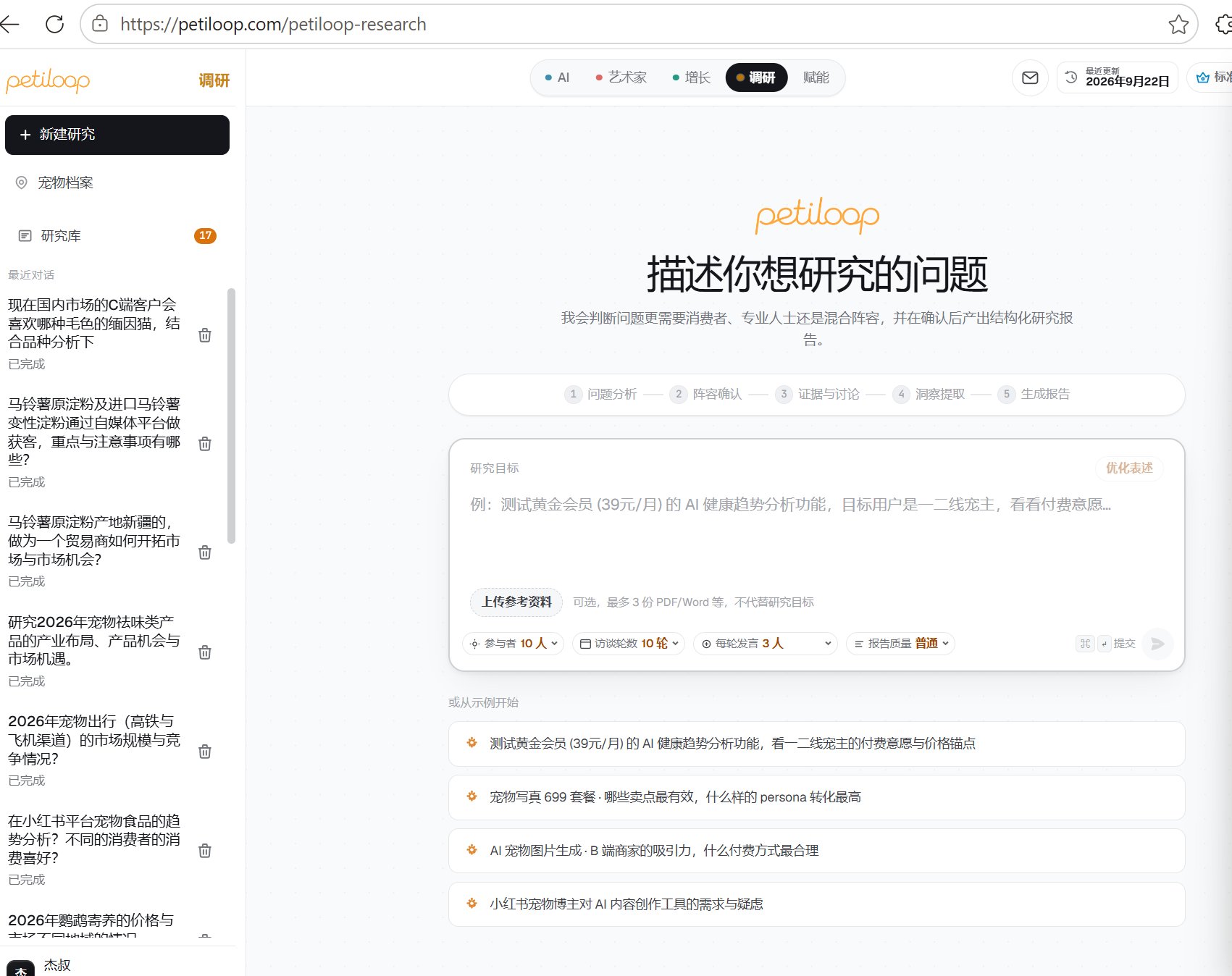Click the 上传参考资料 button
The width and height of the screenshot is (1232, 976).
point(516,602)
